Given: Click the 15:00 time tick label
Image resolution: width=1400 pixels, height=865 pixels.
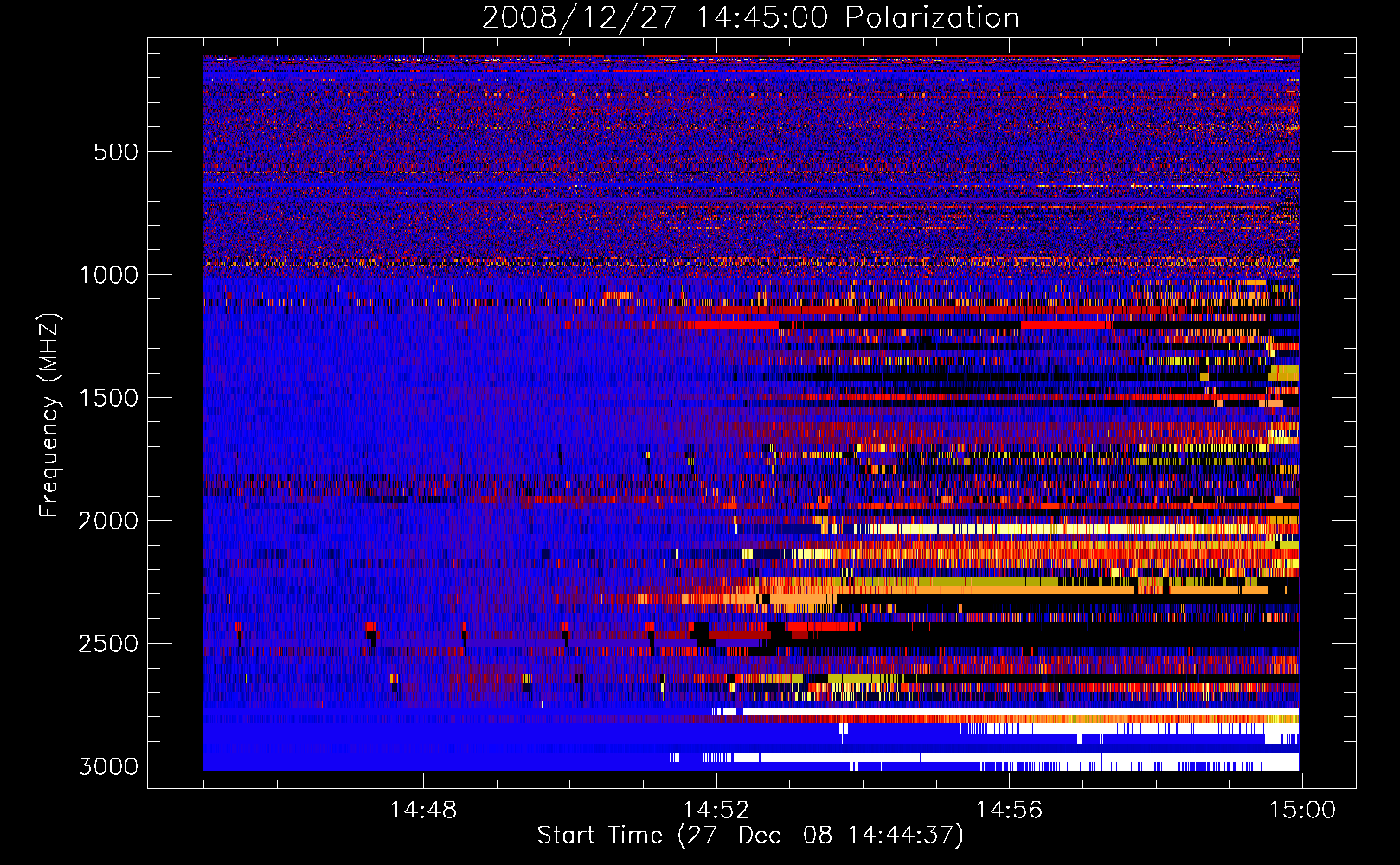Looking at the screenshot, I should [1302, 811].
